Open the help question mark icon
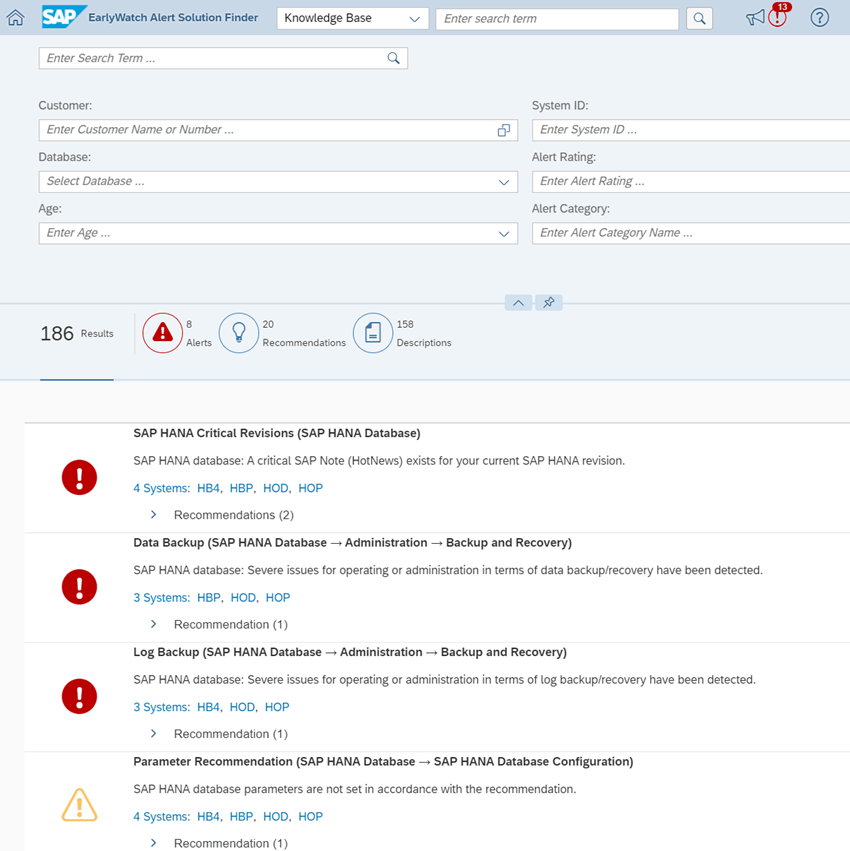Viewport: 850px width, 851px height. coord(819,18)
